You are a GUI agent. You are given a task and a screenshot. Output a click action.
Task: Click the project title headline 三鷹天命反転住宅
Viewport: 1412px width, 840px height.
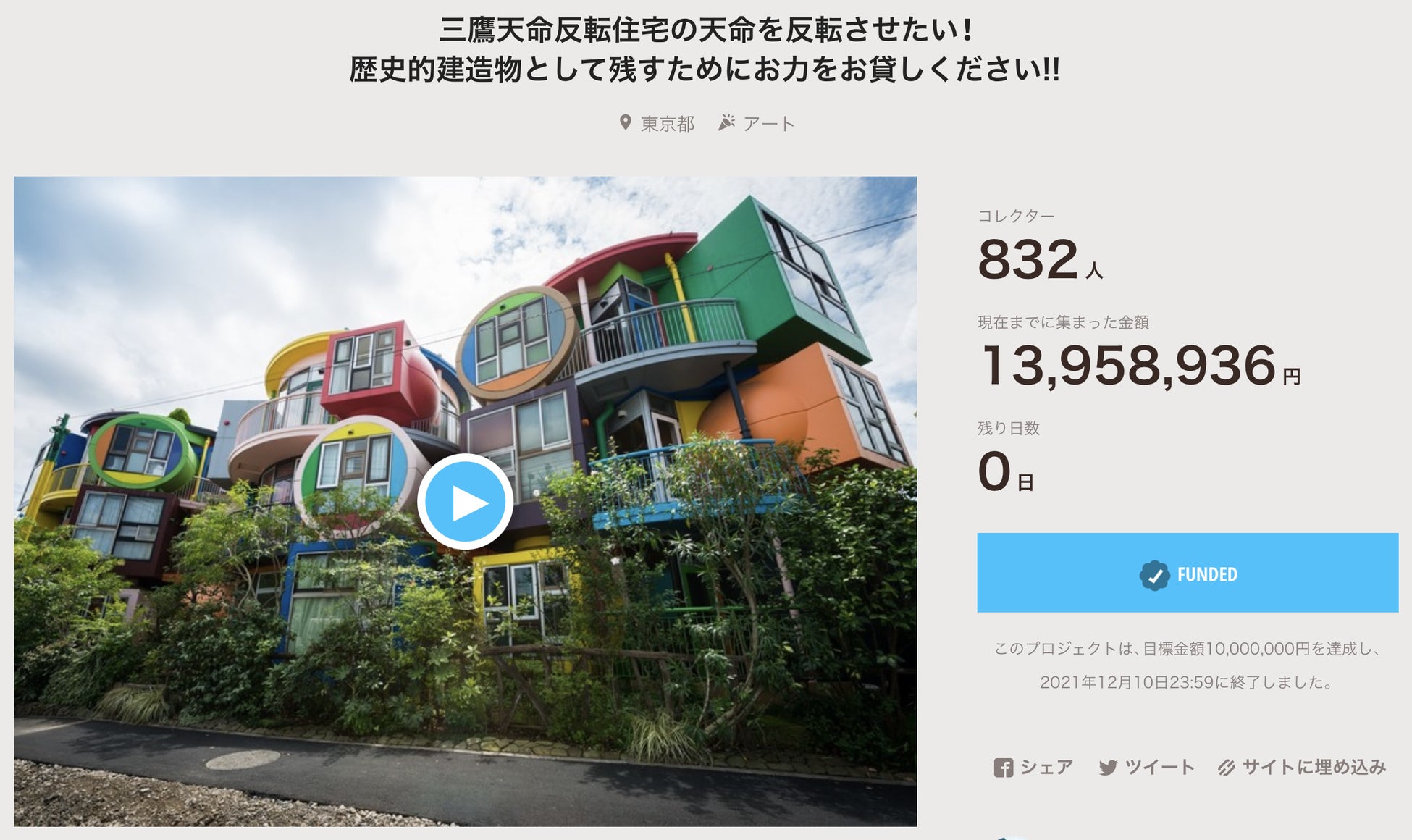pos(705,49)
